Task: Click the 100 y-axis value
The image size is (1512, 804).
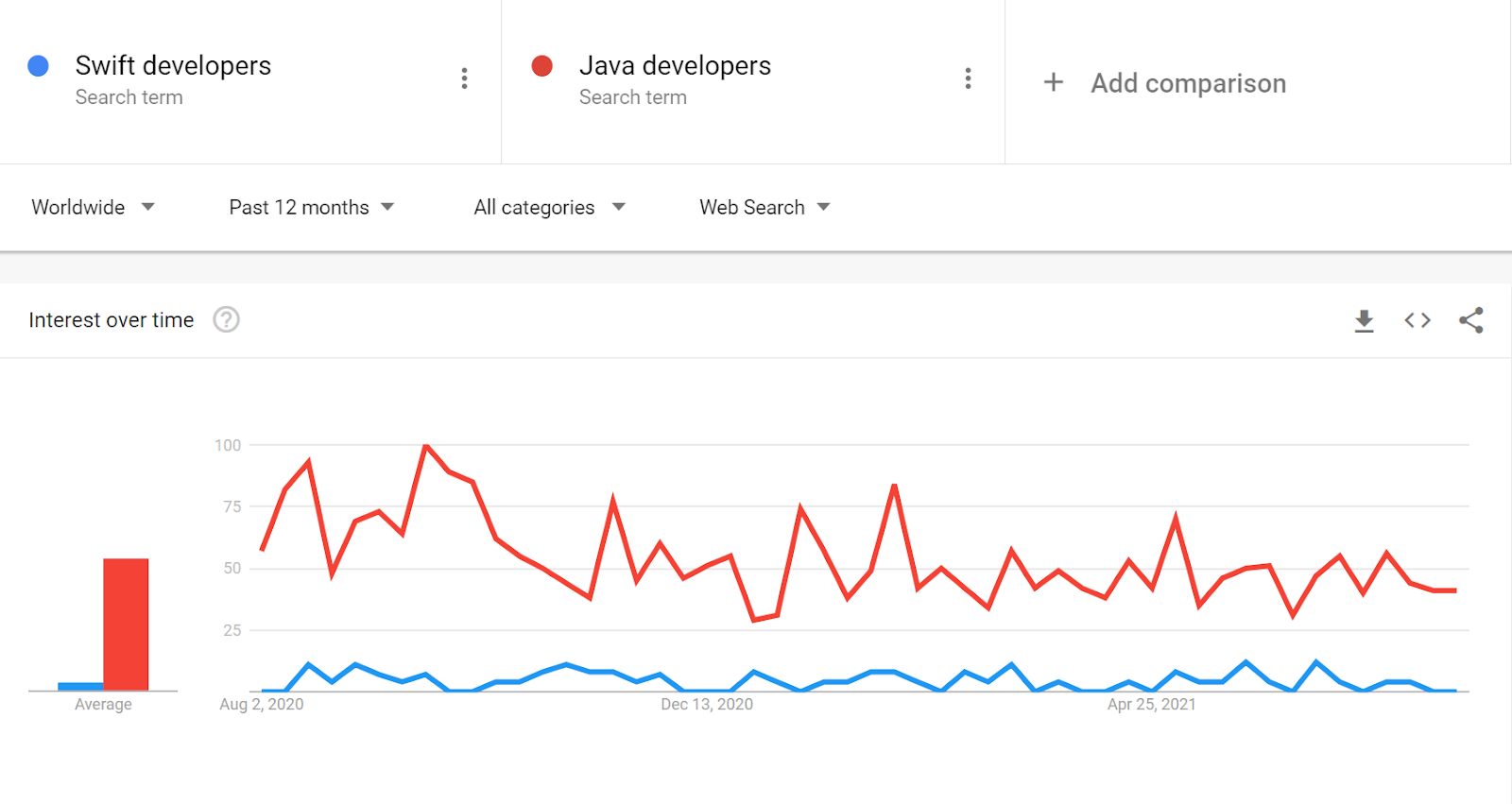Action: [228, 445]
